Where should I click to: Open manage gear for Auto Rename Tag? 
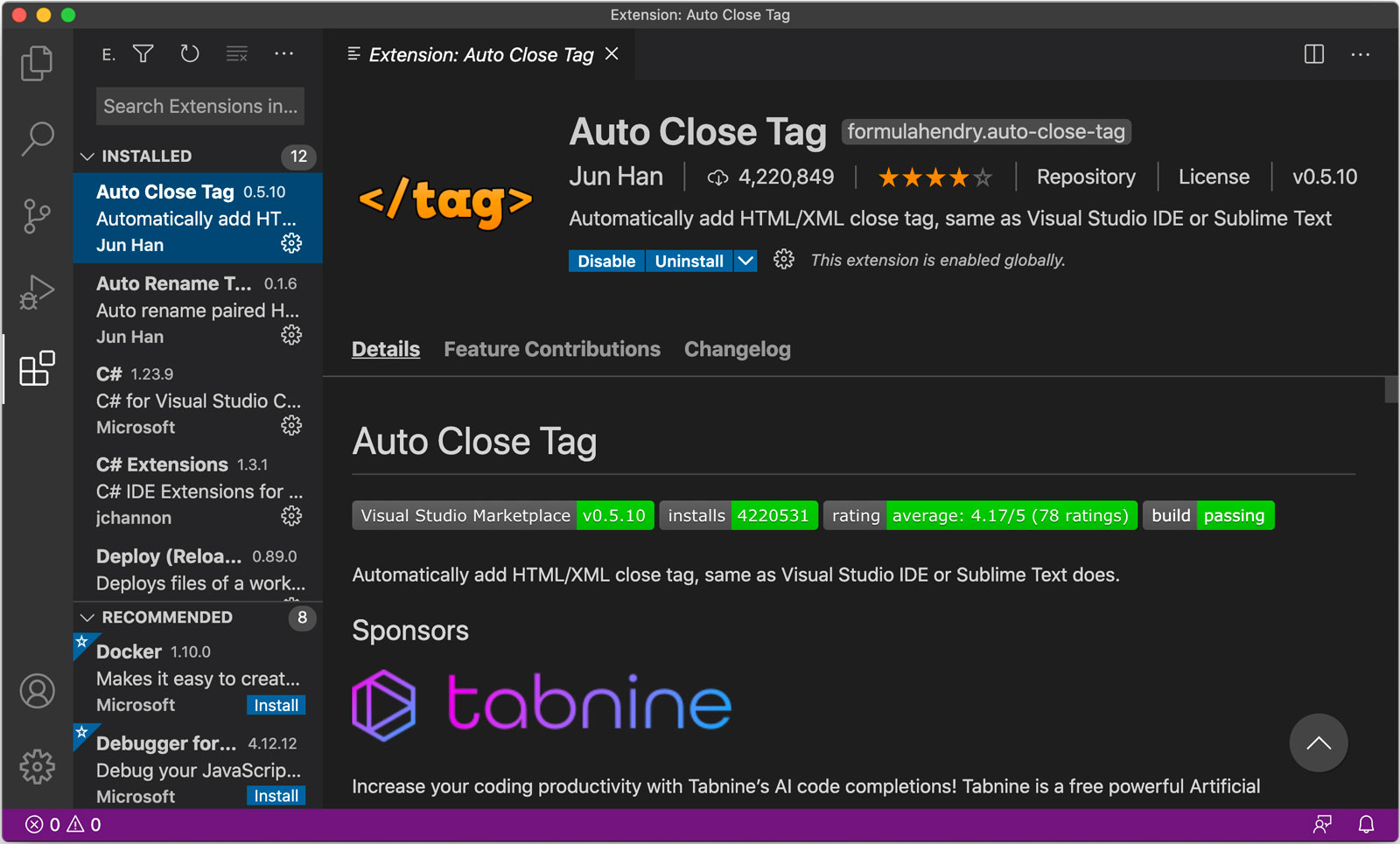pyautogui.click(x=291, y=336)
